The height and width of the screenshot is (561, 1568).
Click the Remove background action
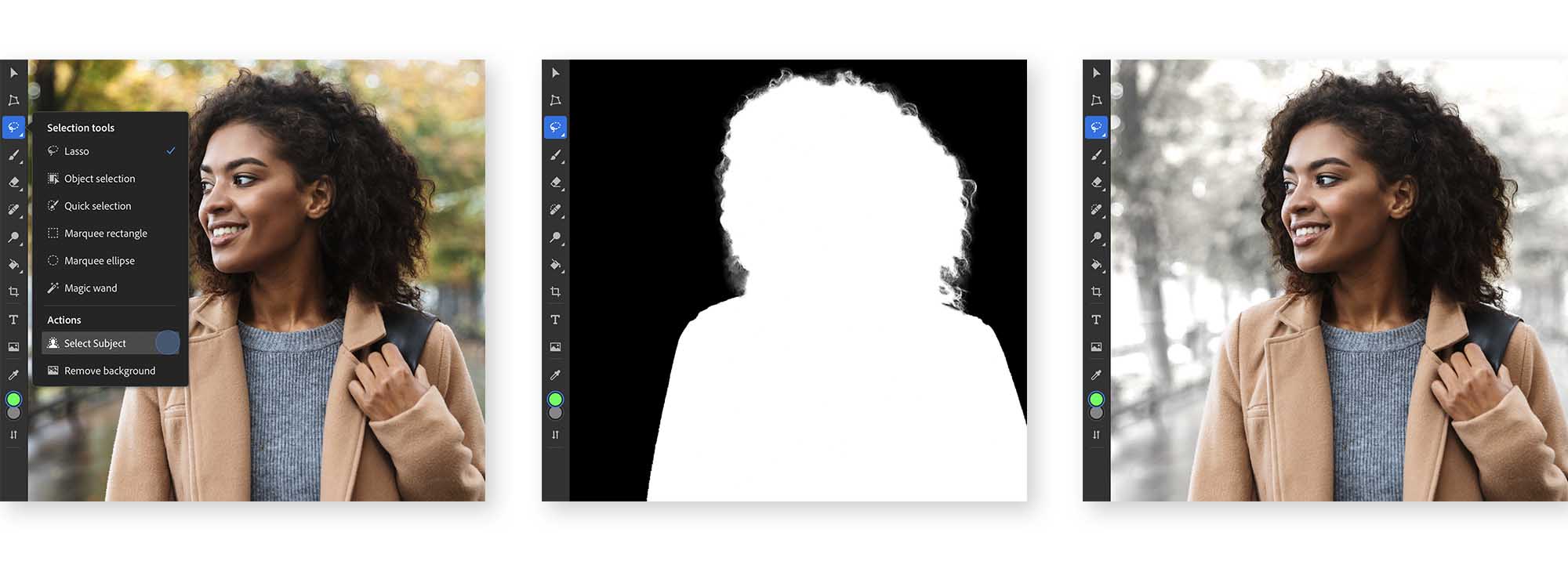coord(110,371)
